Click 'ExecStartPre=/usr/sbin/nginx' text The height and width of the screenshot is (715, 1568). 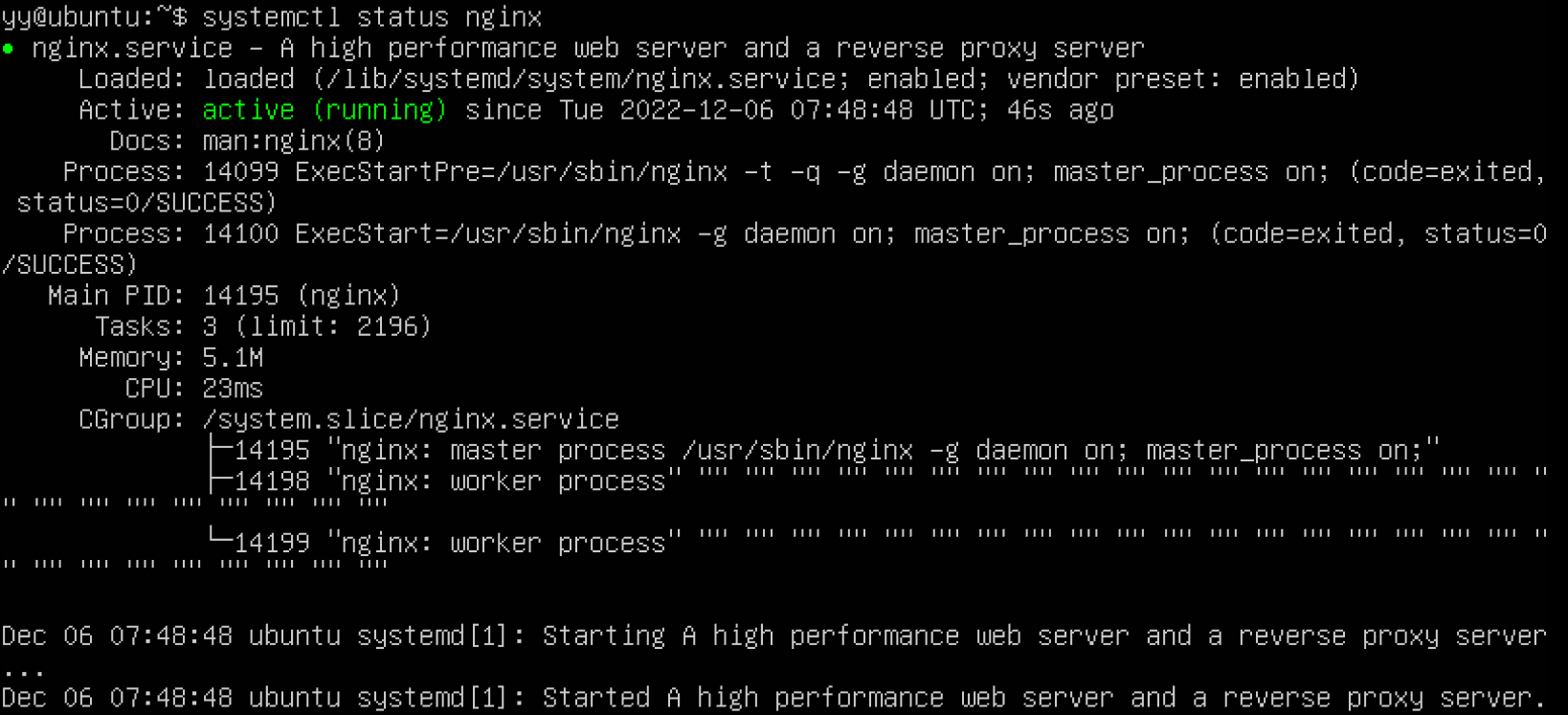point(511,172)
